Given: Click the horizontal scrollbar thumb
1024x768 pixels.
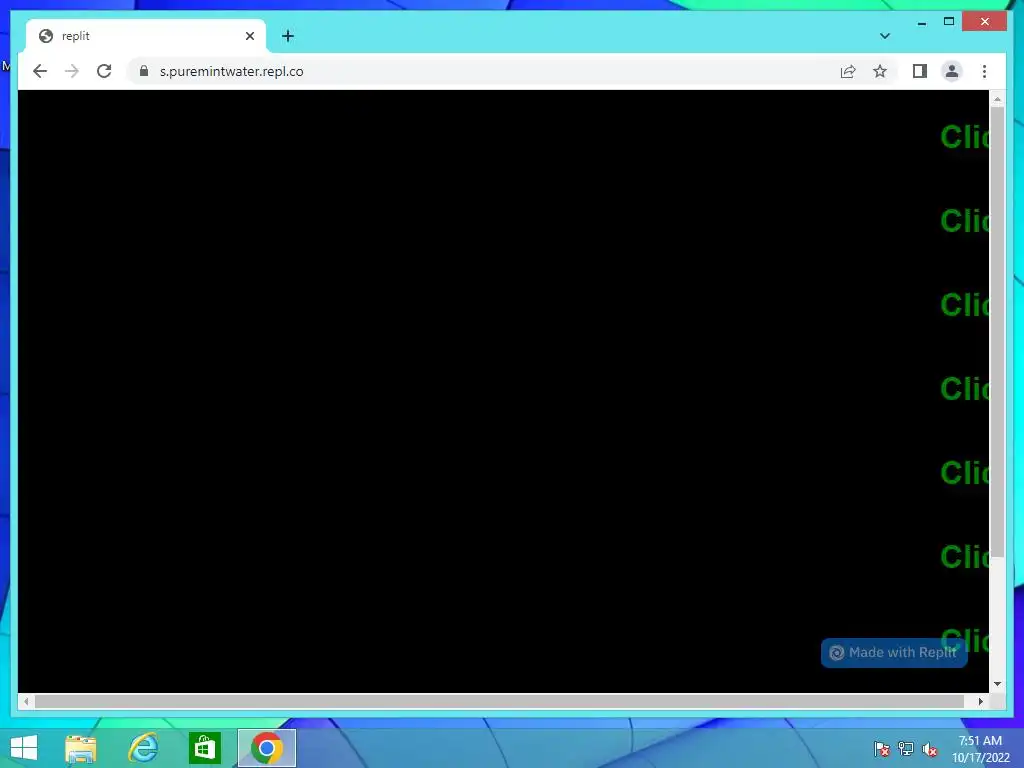Looking at the screenshot, I should [x=500, y=701].
